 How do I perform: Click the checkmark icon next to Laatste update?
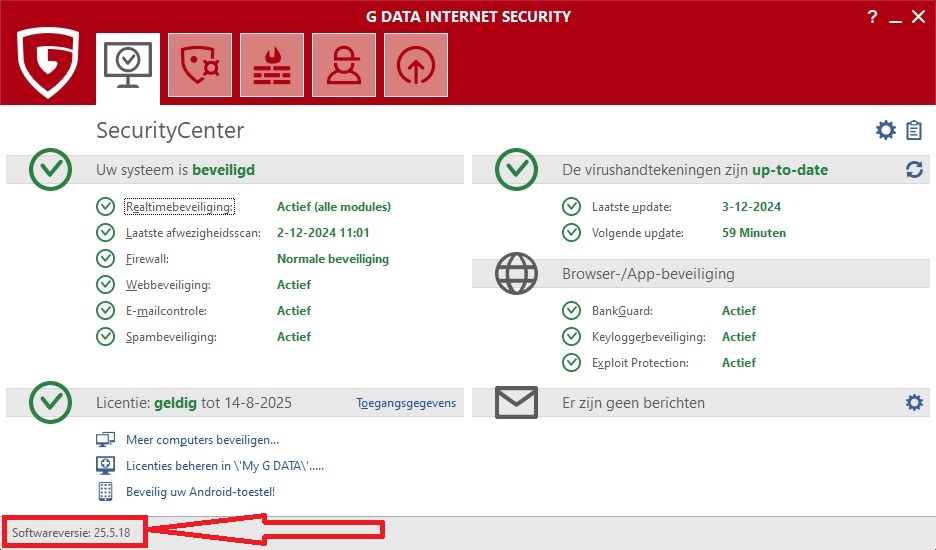pyautogui.click(x=571, y=207)
